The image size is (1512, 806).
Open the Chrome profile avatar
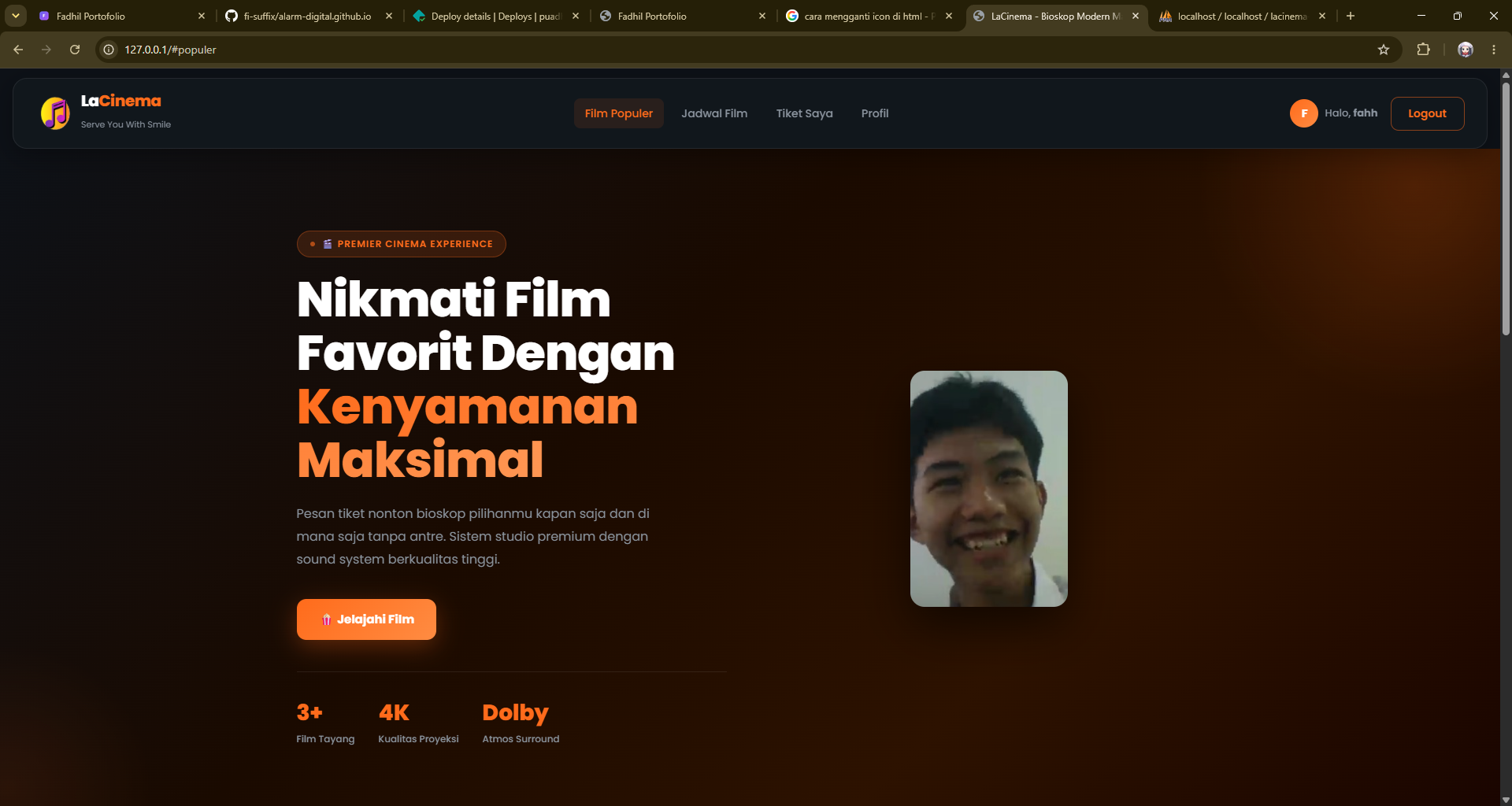(1466, 50)
